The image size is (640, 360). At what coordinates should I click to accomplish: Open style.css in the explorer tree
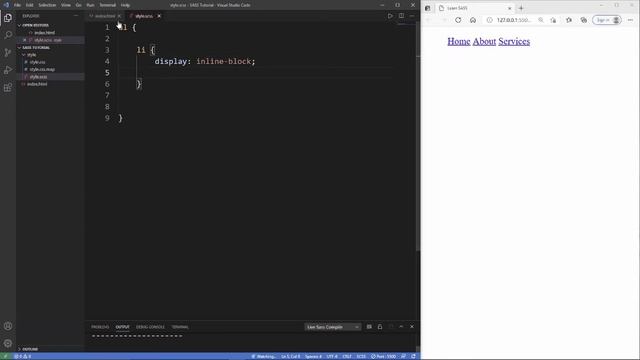point(37,62)
